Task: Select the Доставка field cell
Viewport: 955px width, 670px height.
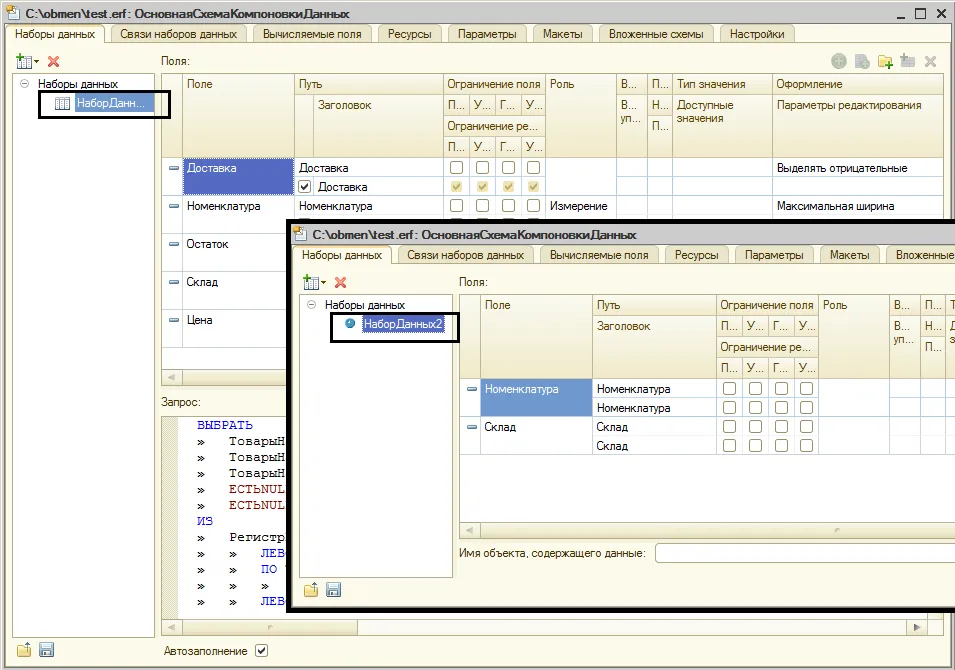Action: pyautogui.click(x=238, y=177)
